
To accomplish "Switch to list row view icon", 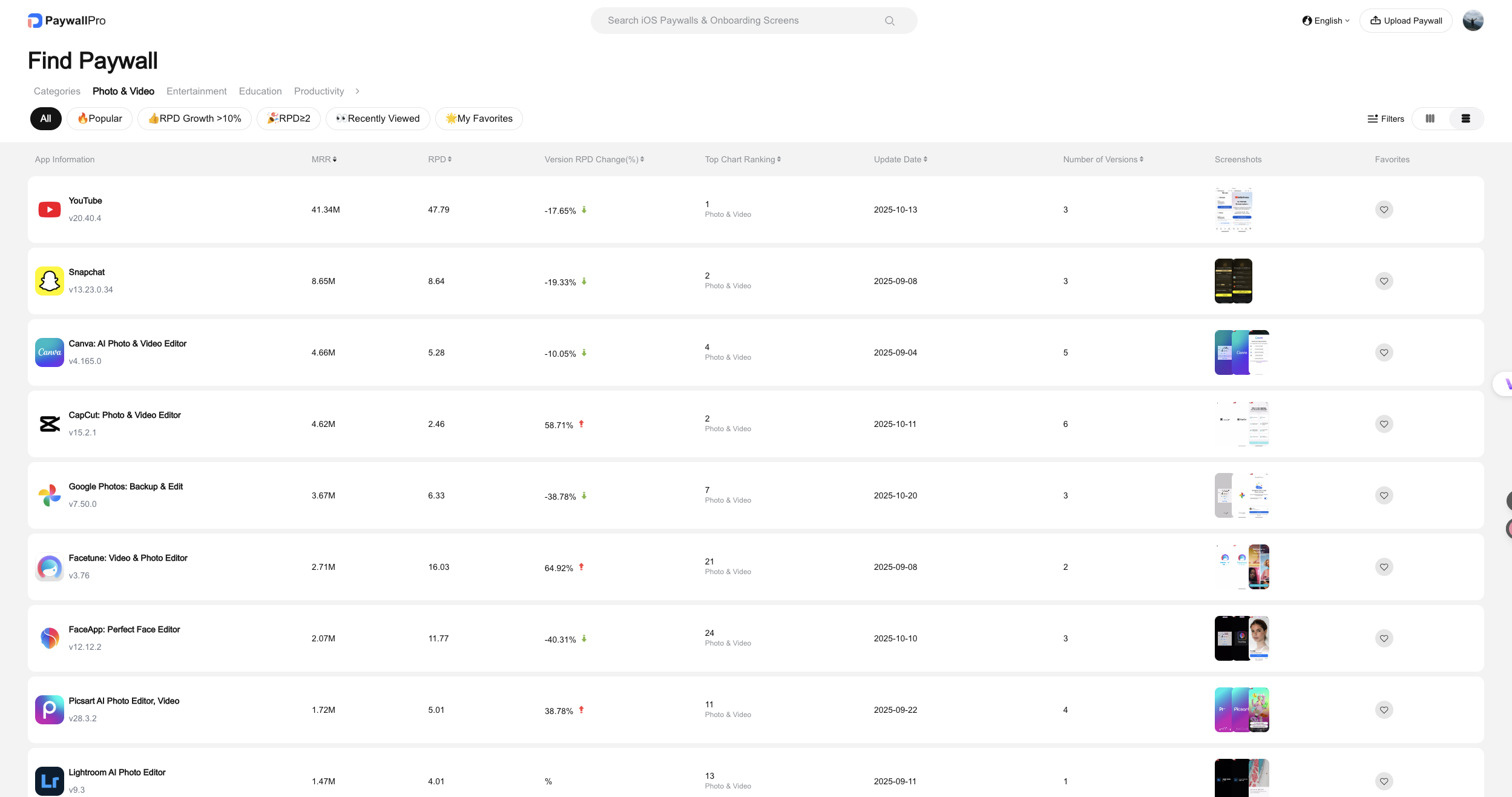I will tap(1465, 119).
